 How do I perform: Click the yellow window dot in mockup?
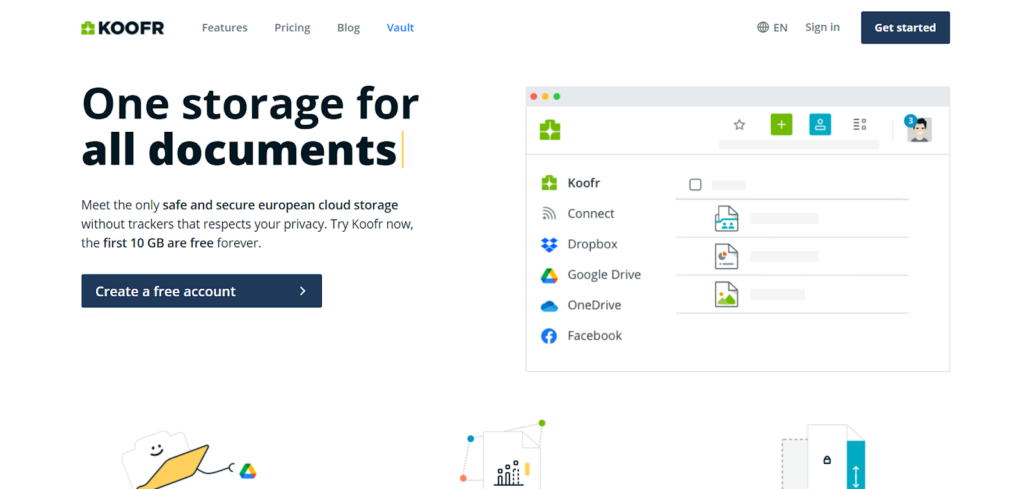(545, 97)
